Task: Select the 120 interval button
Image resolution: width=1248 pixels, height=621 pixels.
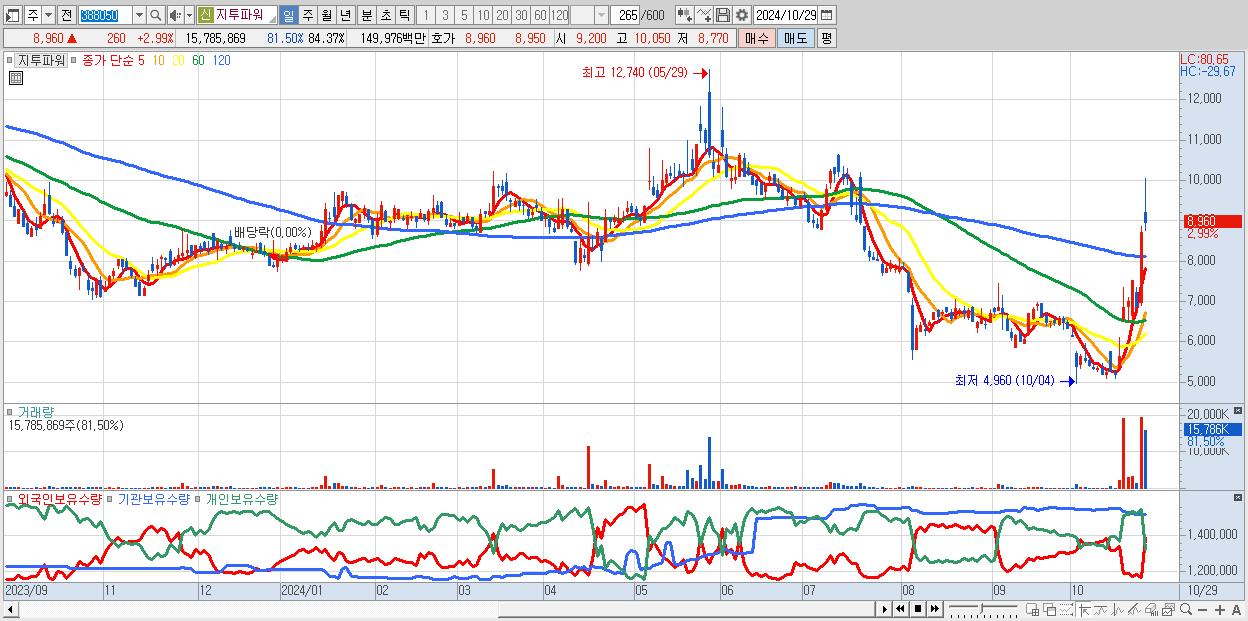Action: [559, 15]
